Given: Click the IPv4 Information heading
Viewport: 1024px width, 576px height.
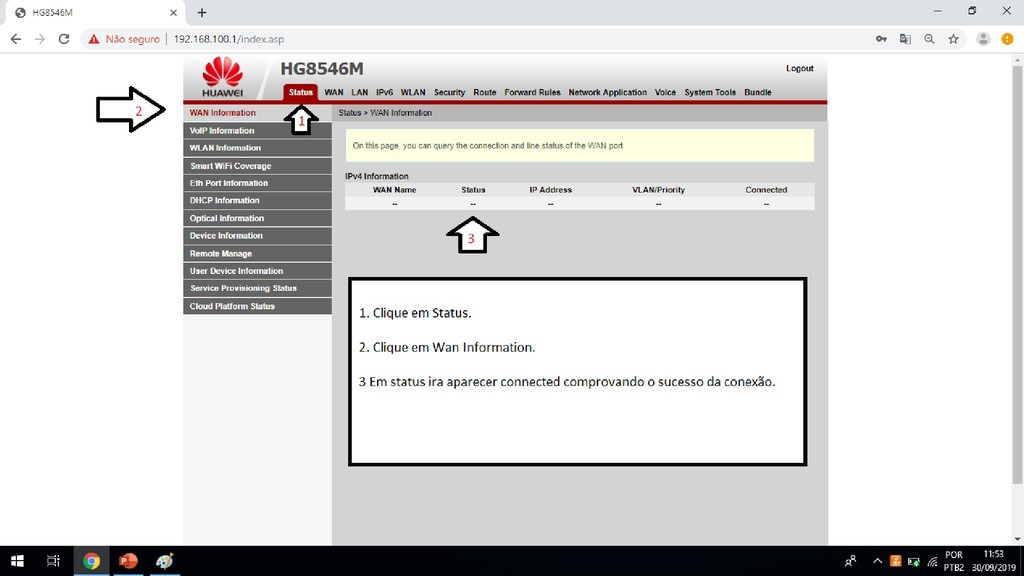Looking at the screenshot, I should (x=377, y=176).
